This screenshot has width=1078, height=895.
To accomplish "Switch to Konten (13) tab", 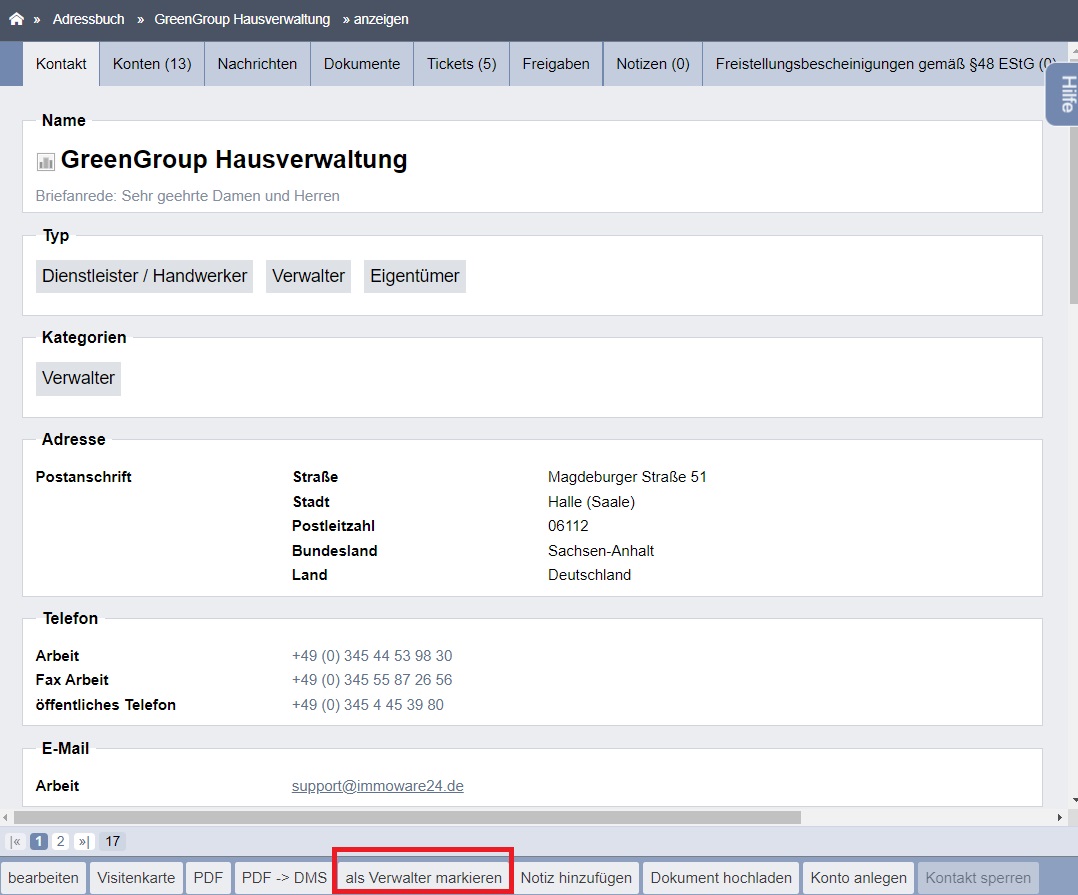I will (152, 64).
